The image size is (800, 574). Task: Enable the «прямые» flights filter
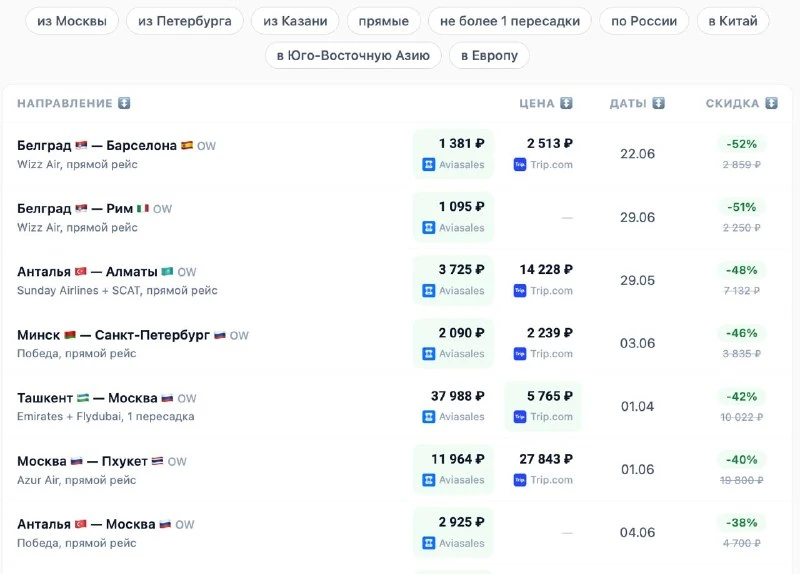(384, 21)
